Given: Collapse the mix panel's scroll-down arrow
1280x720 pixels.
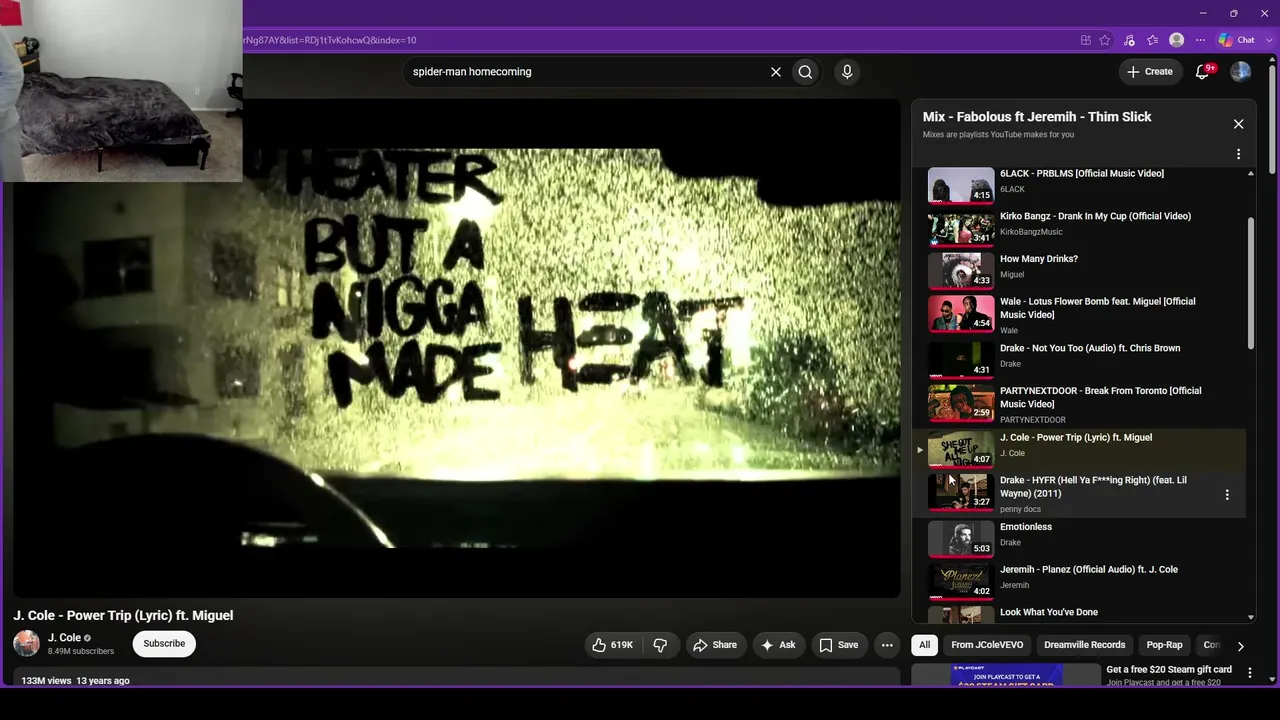Looking at the screenshot, I should click(1250, 617).
